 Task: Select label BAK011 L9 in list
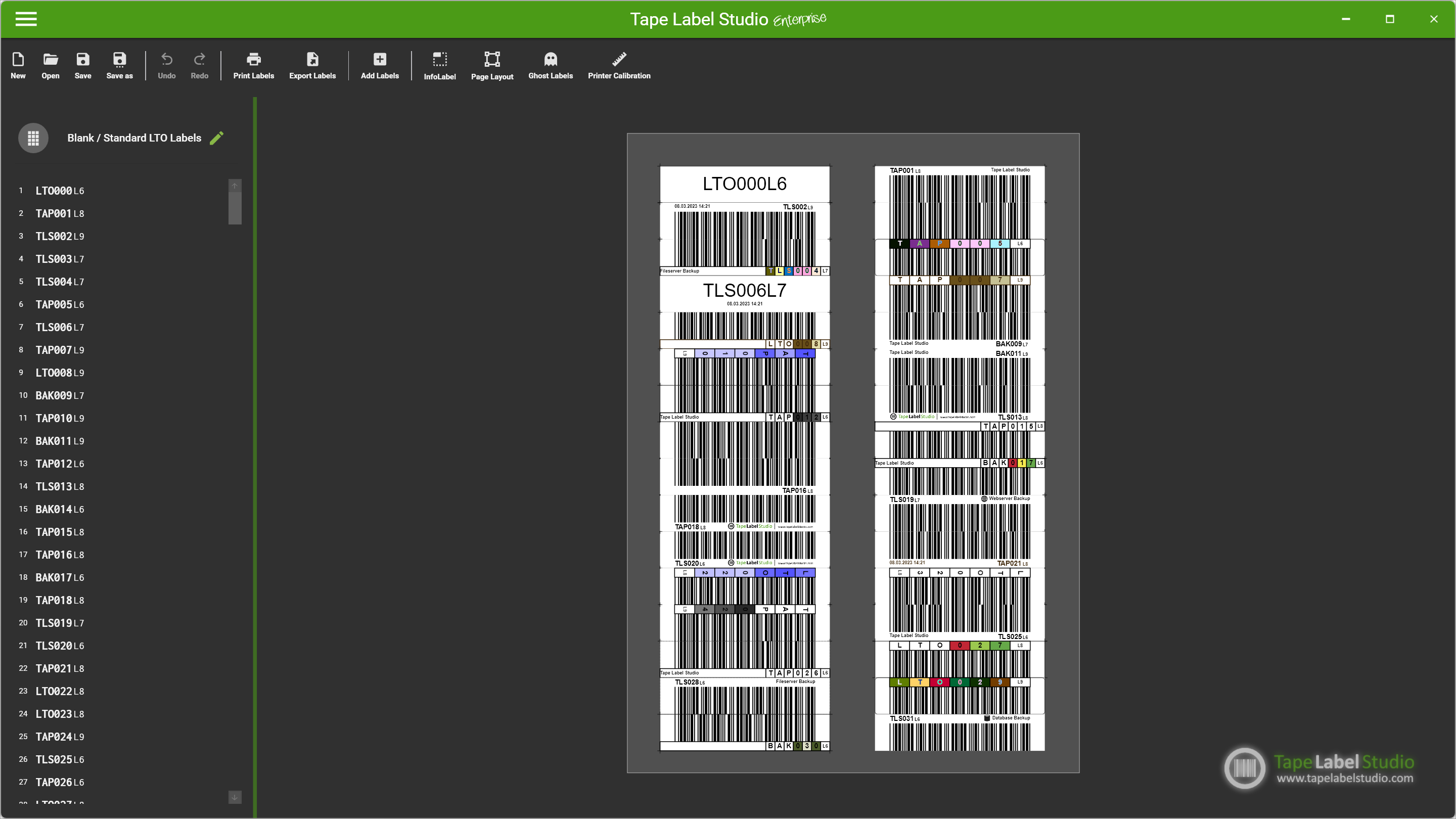[x=59, y=441]
